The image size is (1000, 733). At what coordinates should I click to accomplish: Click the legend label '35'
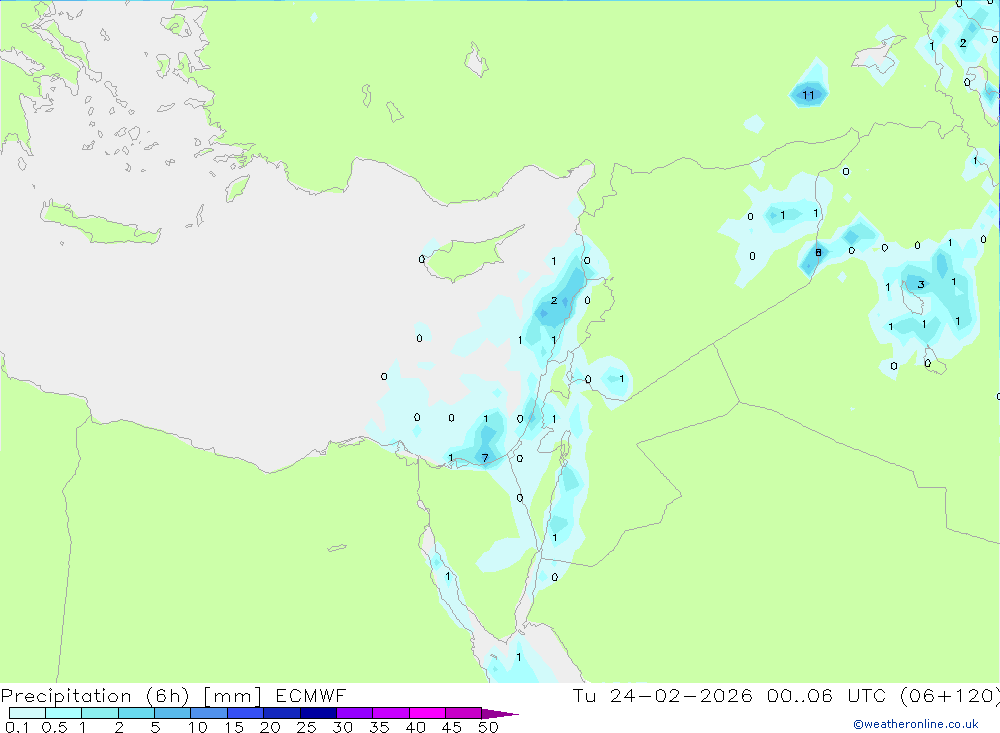pos(379,727)
